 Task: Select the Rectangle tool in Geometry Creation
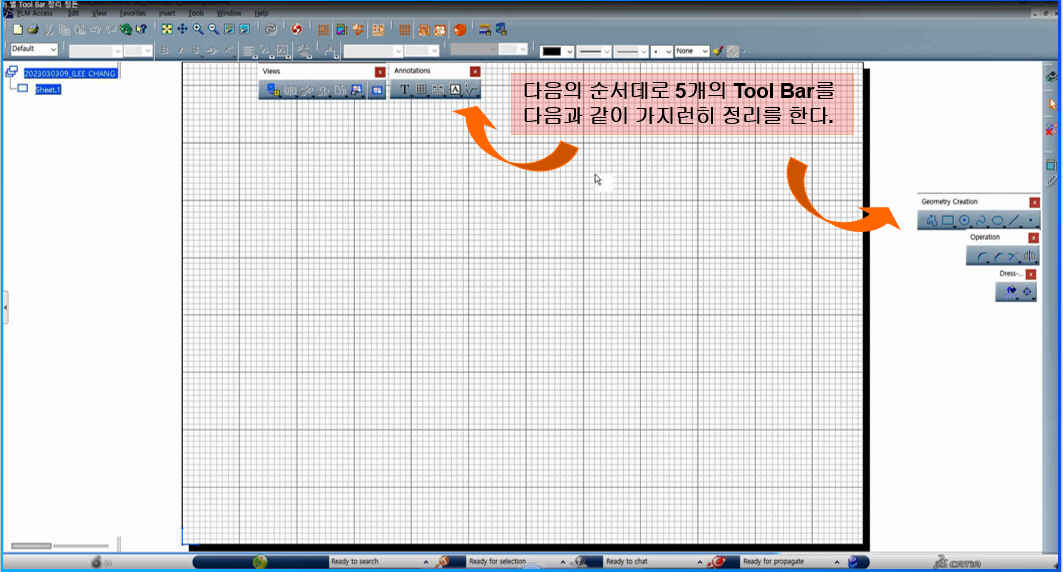[947, 220]
